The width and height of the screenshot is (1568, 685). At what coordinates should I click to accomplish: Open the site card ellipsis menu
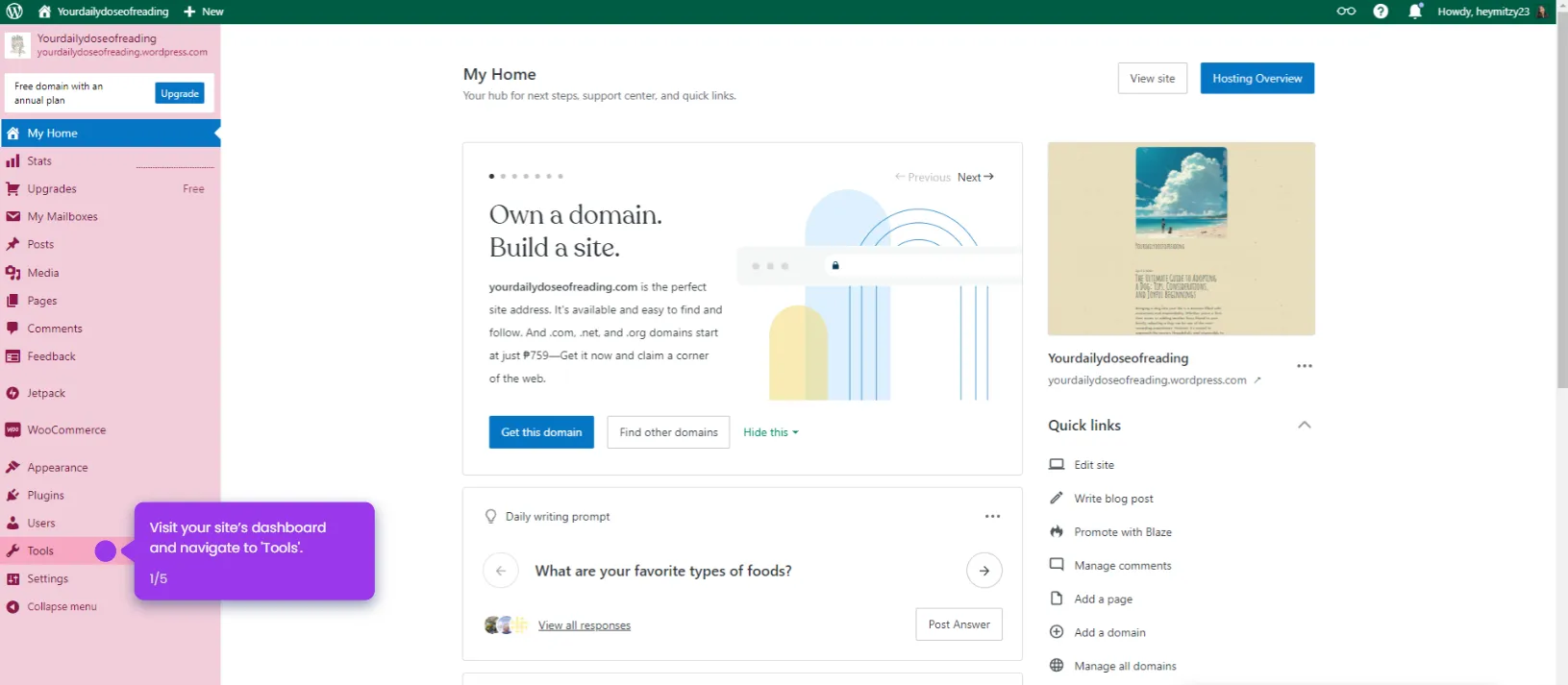coord(1305,366)
